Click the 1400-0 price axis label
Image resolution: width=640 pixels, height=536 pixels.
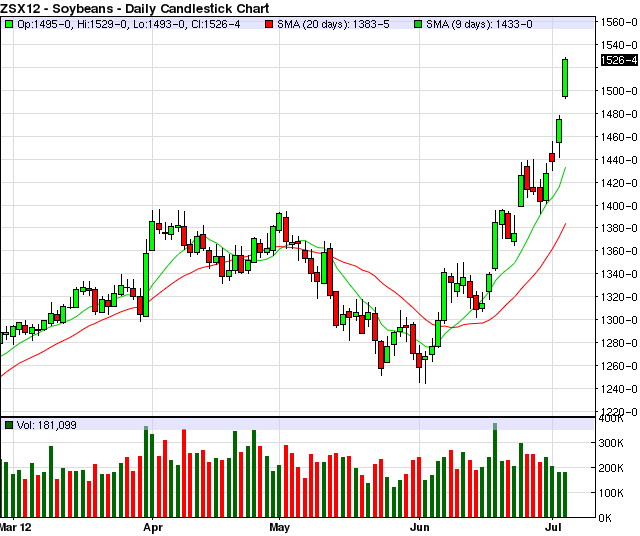(x=619, y=206)
